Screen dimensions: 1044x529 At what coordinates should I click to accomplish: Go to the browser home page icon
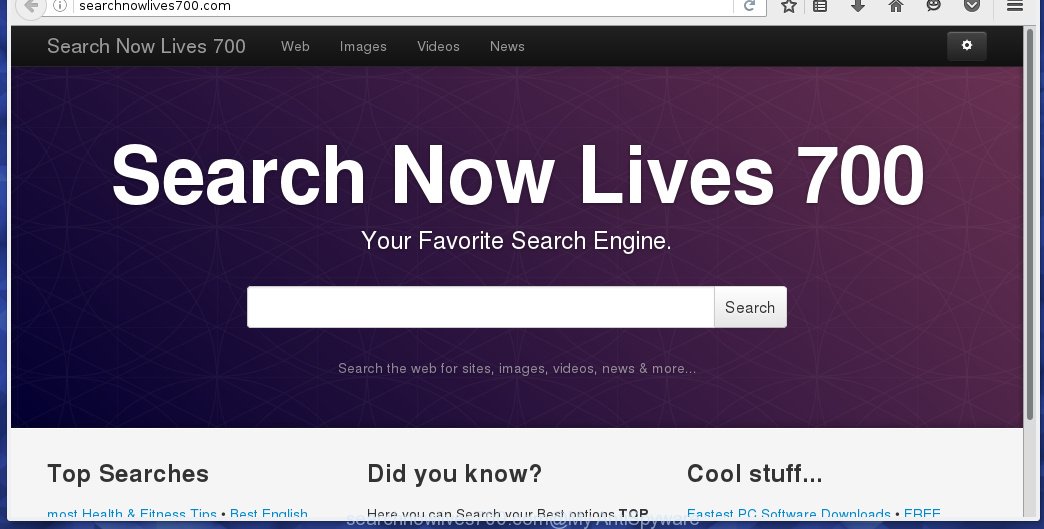pyautogui.click(x=896, y=6)
